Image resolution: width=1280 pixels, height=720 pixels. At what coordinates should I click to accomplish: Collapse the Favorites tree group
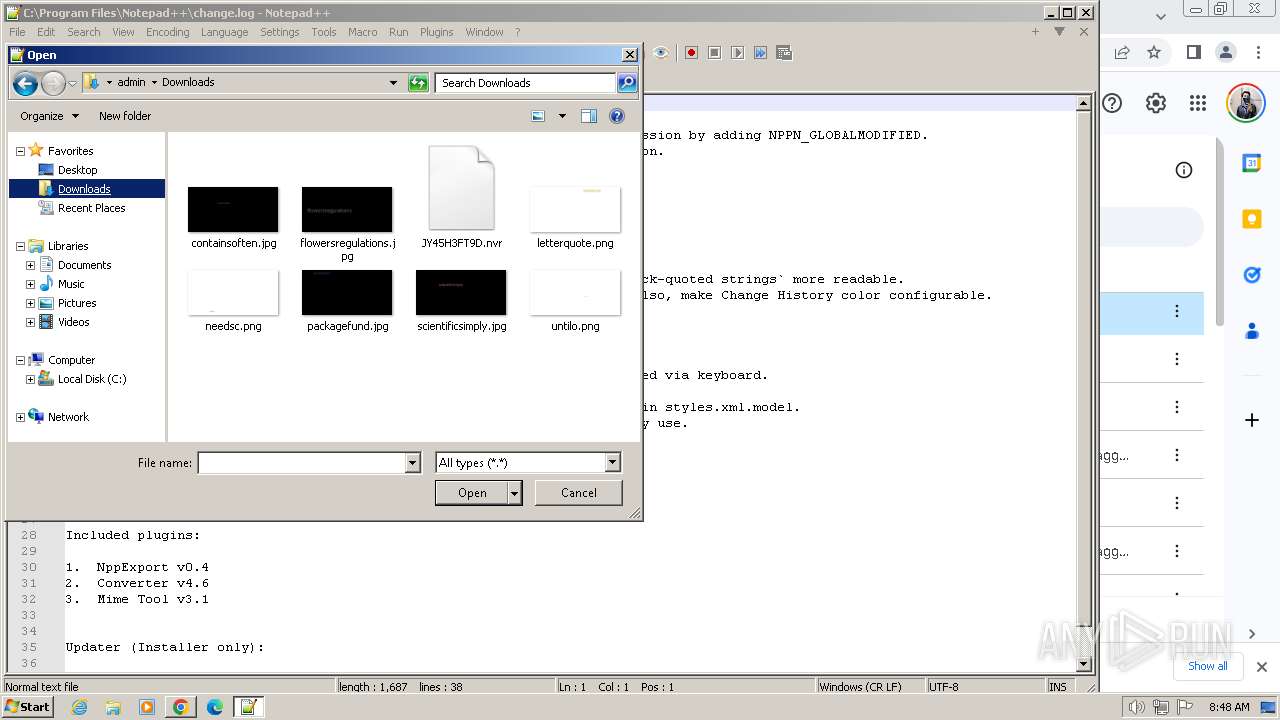(x=20, y=151)
